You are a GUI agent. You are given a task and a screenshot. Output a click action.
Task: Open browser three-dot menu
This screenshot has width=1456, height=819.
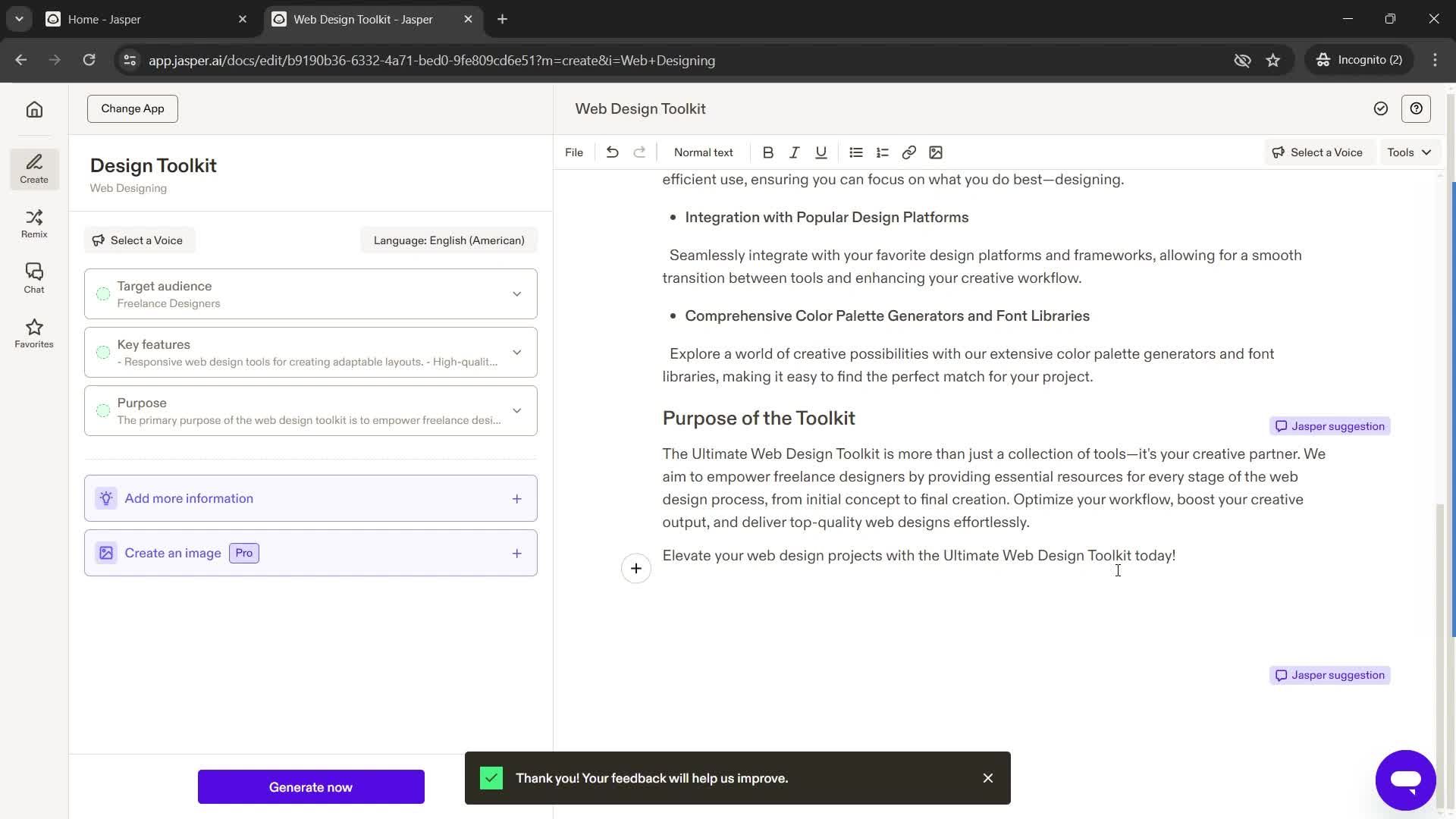(x=1435, y=60)
